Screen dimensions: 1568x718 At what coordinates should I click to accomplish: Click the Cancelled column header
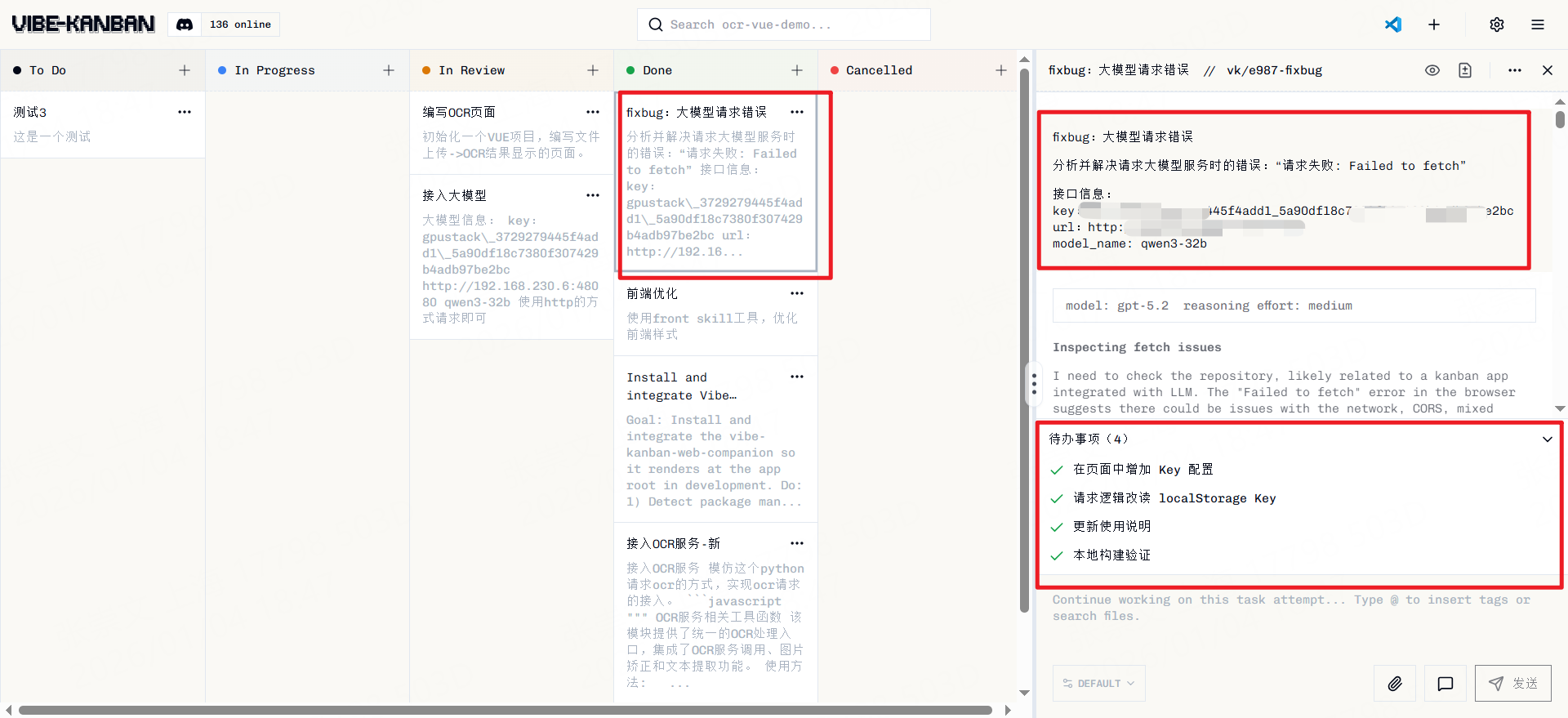click(x=919, y=70)
